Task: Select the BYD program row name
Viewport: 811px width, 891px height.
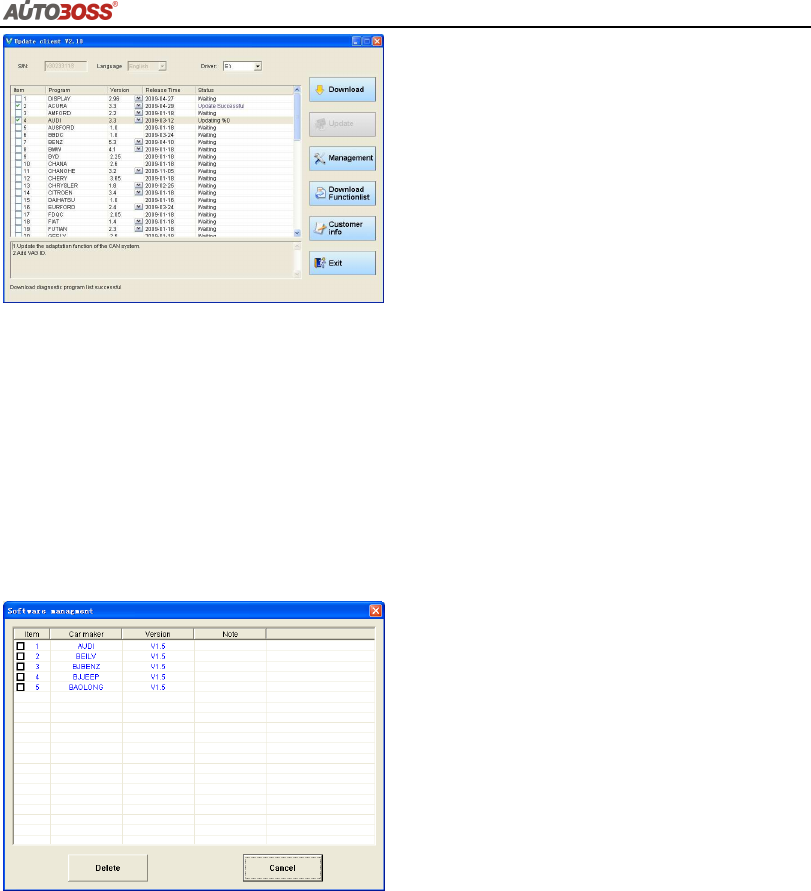Action: [53, 157]
